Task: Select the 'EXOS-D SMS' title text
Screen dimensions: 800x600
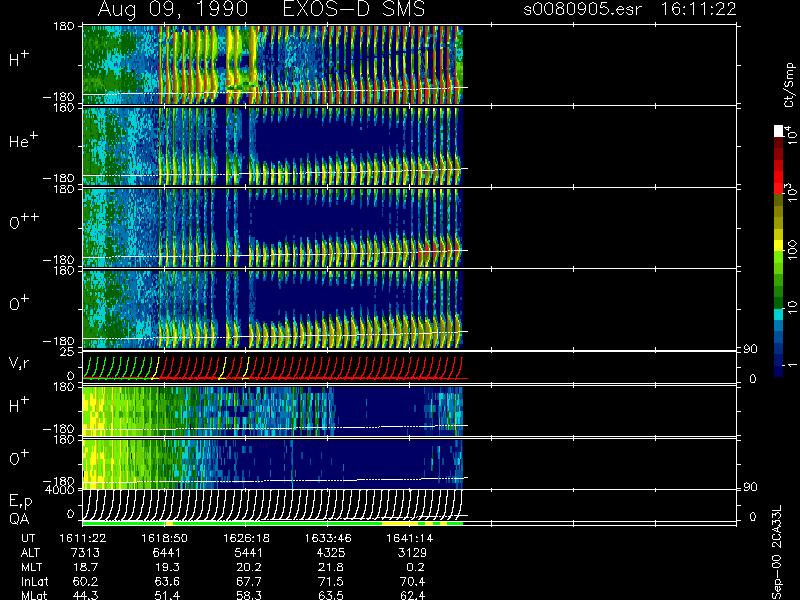Action: 354,9
